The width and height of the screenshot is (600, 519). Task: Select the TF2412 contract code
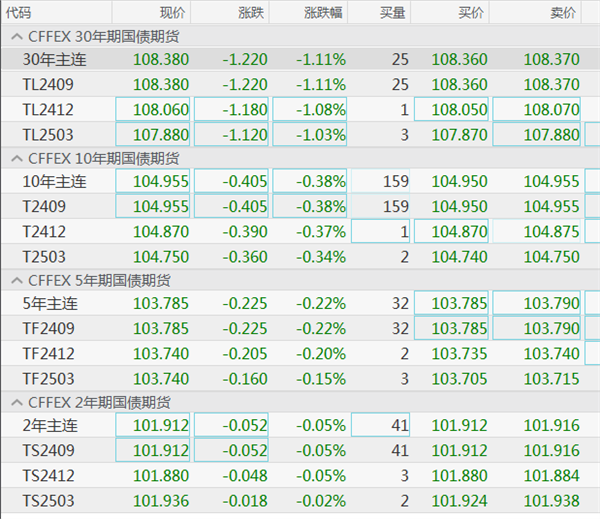[x=49, y=353]
